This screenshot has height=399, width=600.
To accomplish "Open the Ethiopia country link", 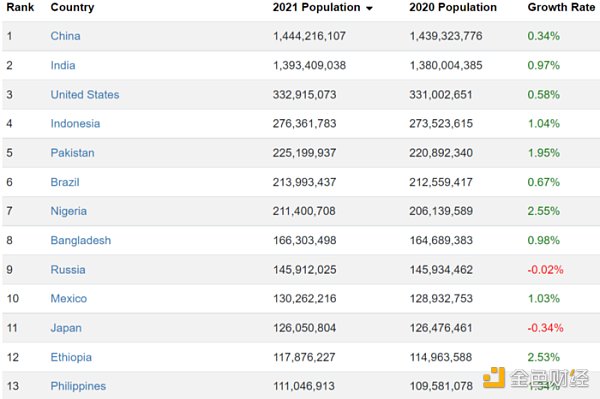I will tap(71, 357).
